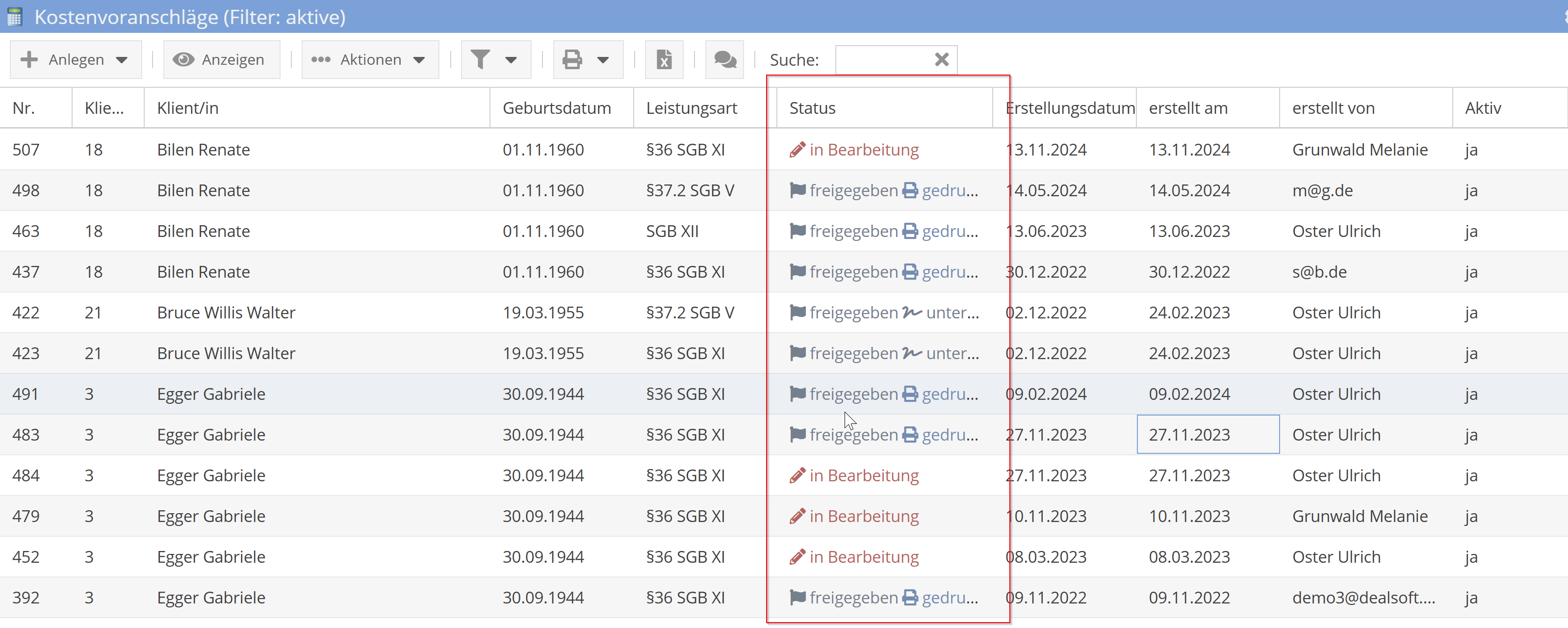Click the signature 'unterschrieben' icon on row 422
1568x628 pixels.
point(911,313)
